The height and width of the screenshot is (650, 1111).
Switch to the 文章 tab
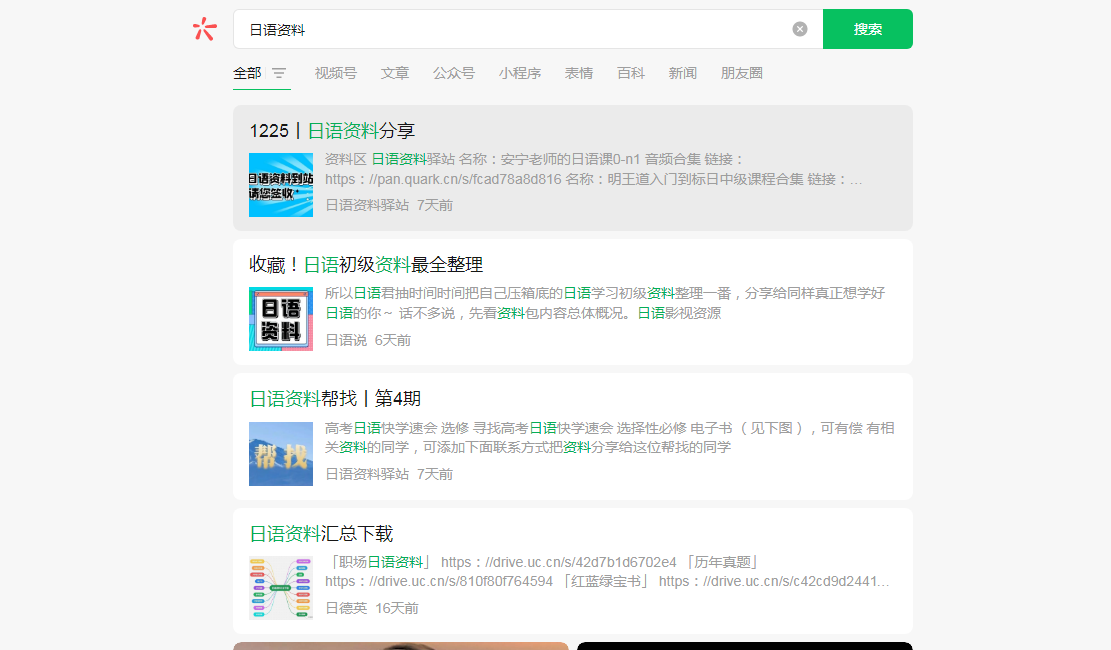click(x=394, y=73)
